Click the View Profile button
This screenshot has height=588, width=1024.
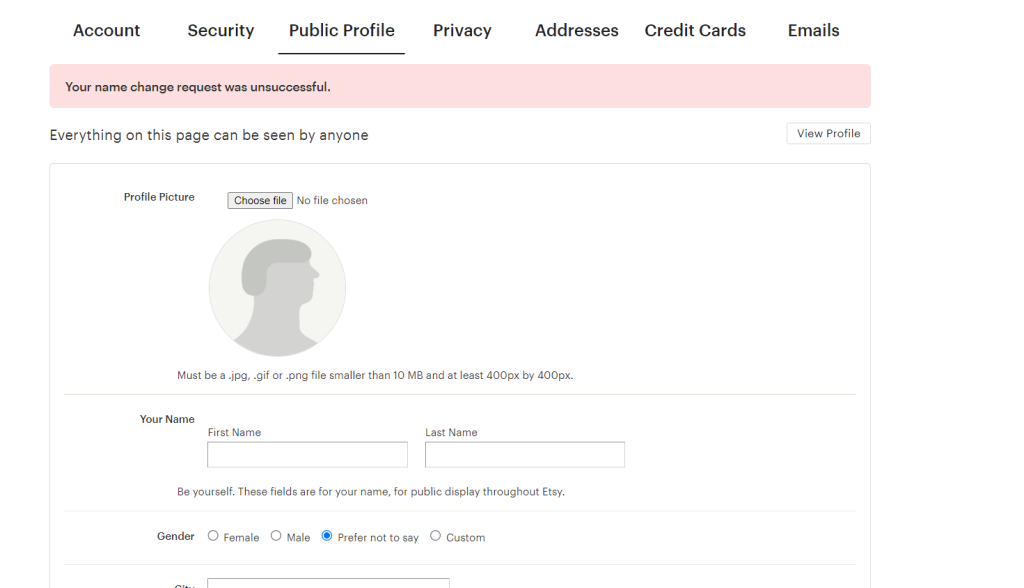828,134
